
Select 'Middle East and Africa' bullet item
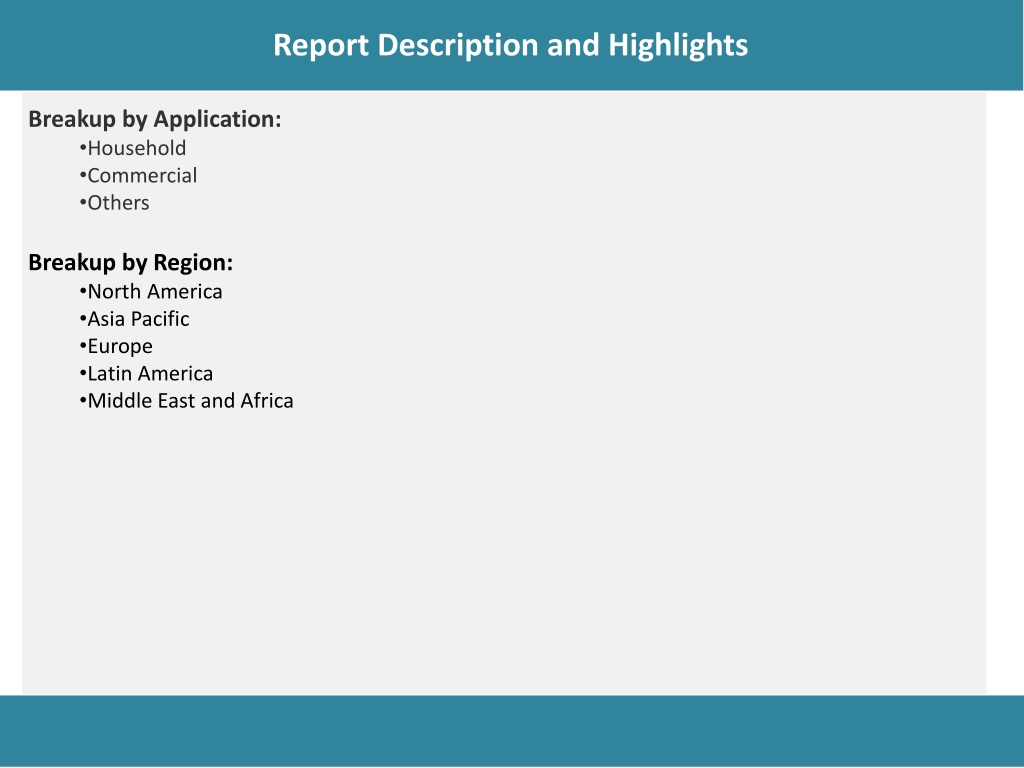coord(186,401)
